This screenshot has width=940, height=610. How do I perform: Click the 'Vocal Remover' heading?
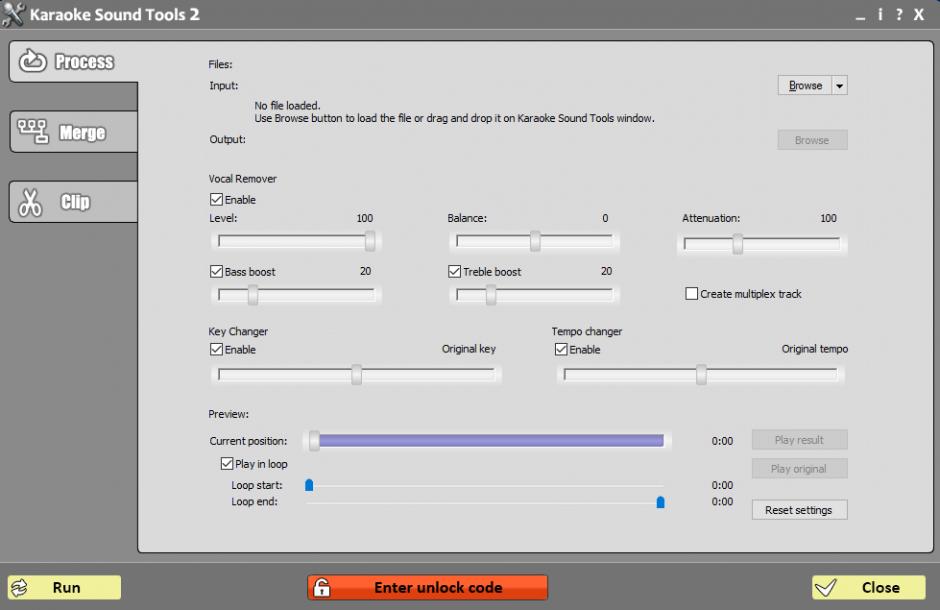click(x=243, y=179)
